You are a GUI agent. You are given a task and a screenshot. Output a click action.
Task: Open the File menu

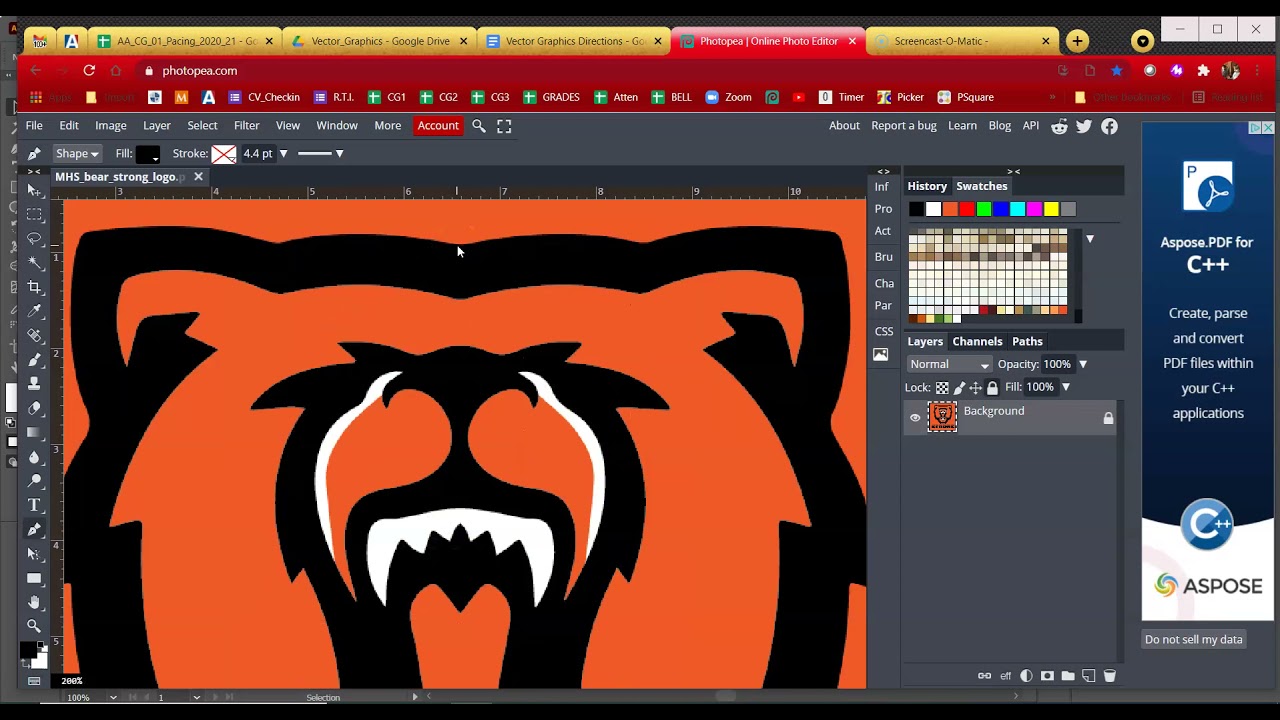[x=34, y=126]
